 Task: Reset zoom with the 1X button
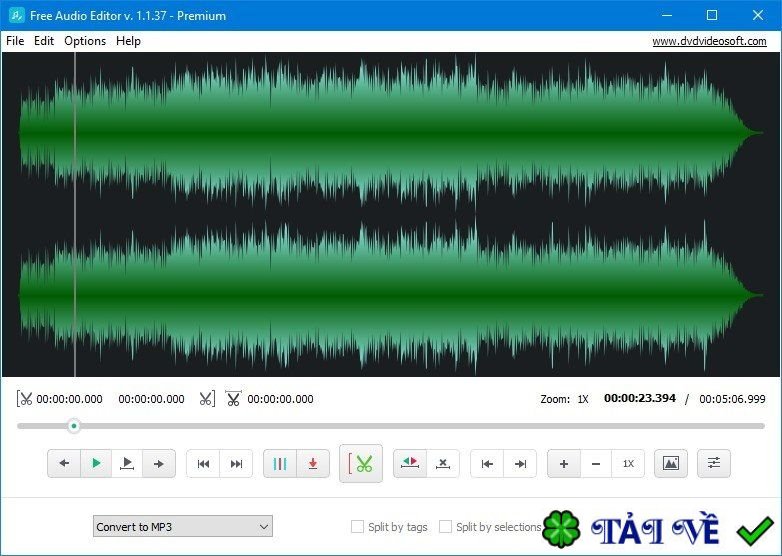point(628,463)
